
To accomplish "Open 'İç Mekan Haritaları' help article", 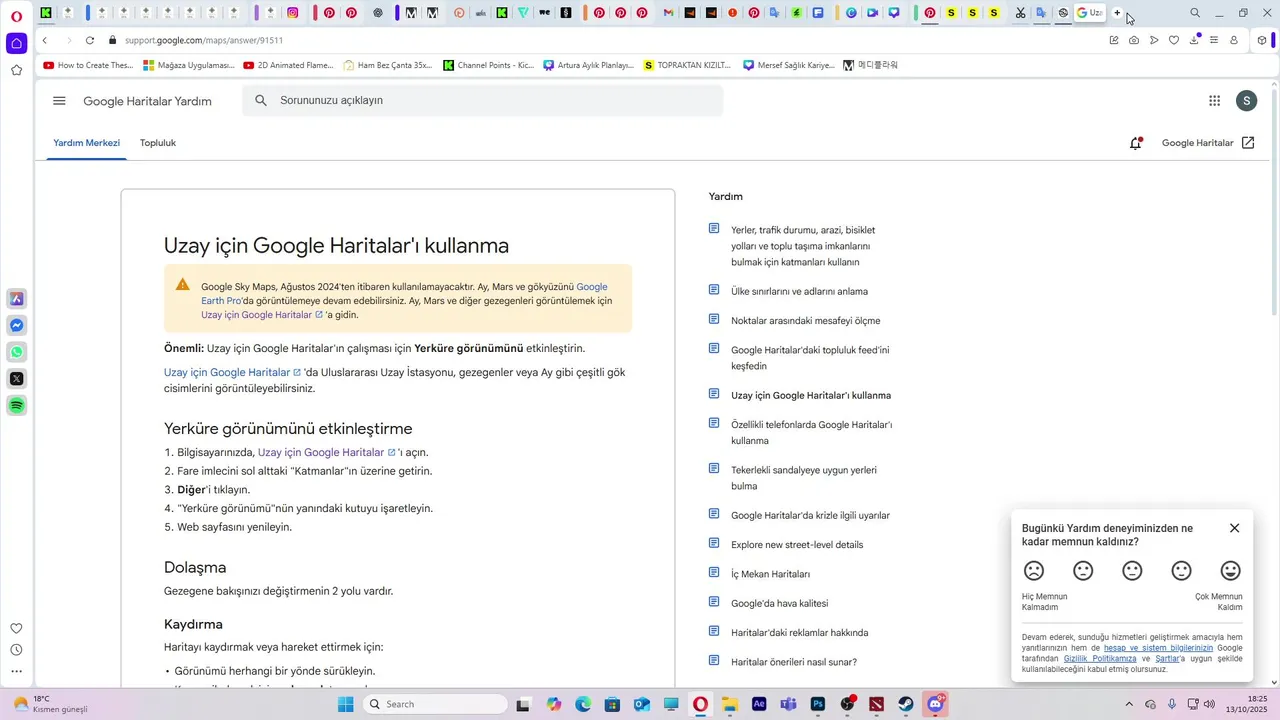I will [x=770, y=574].
